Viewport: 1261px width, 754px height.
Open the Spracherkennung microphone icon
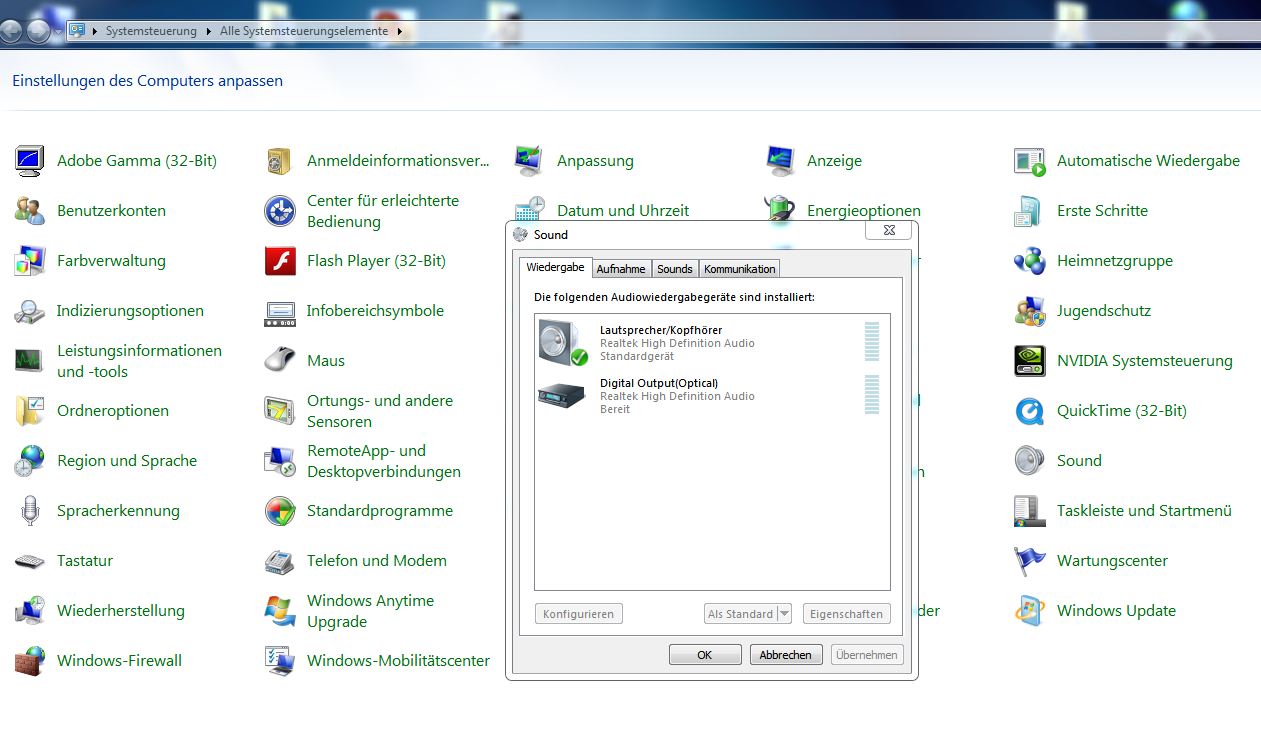(30, 511)
